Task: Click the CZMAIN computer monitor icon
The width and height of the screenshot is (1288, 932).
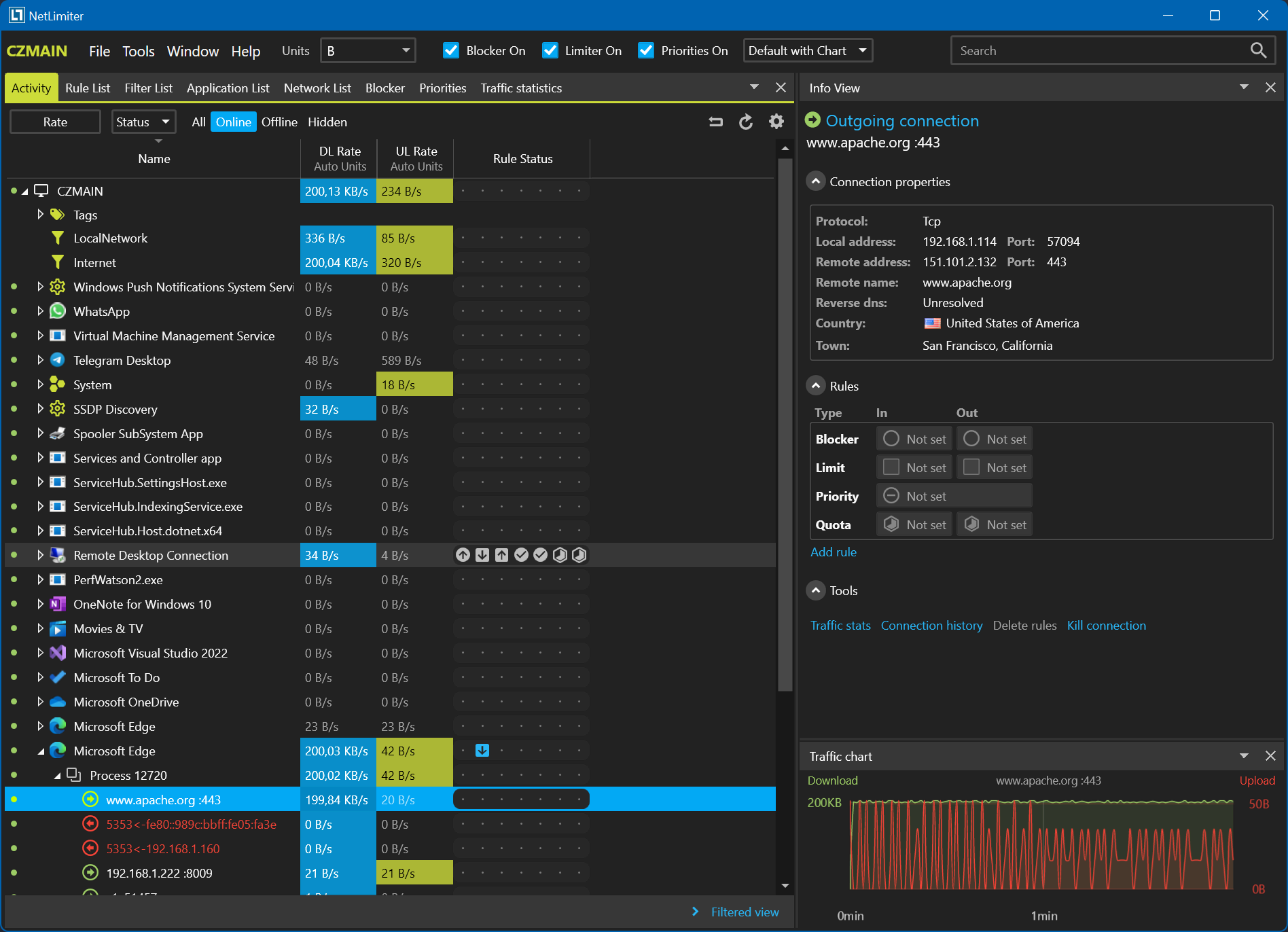Action: [41, 191]
